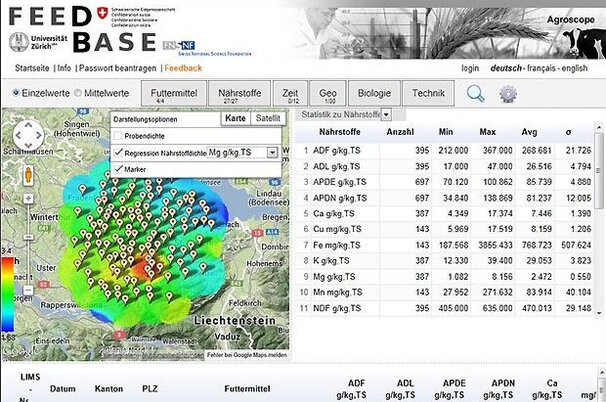Viewport: 606px width, 402px height.
Task: Select the Mittelwerte radio button
Action: [79, 93]
